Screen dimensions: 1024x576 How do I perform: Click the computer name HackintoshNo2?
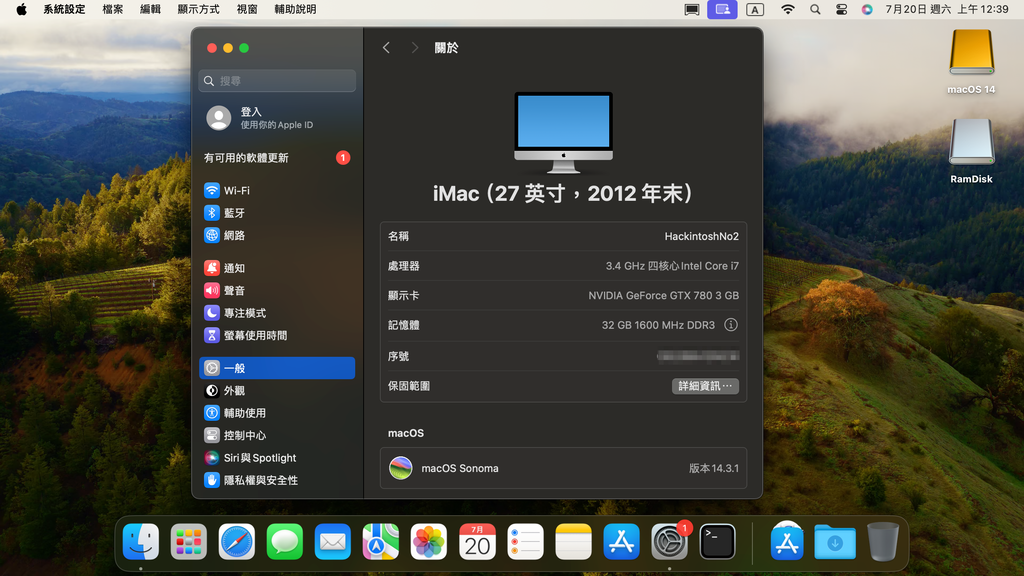pyautogui.click(x=701, y=236)
